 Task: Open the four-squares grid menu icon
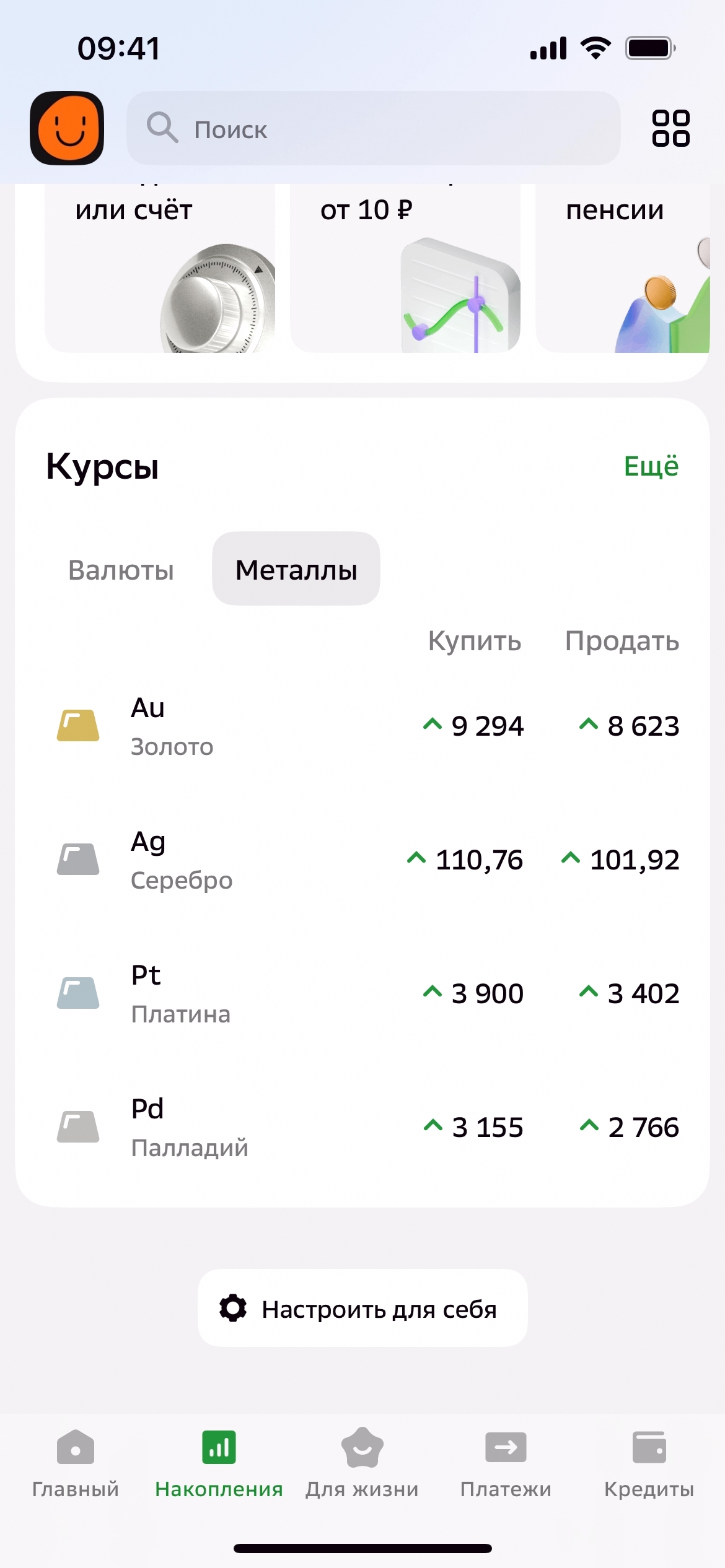coord(670,128)
